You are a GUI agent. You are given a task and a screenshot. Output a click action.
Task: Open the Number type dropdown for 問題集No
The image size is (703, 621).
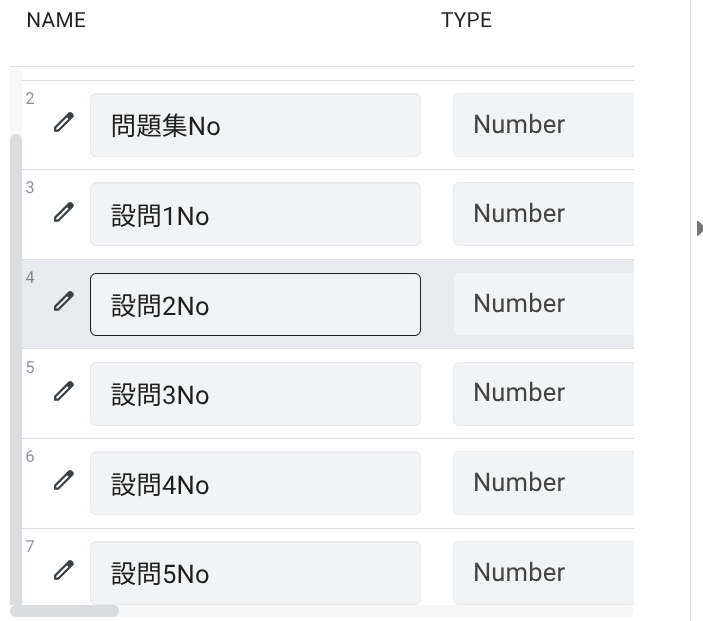[x=543, y=125]
